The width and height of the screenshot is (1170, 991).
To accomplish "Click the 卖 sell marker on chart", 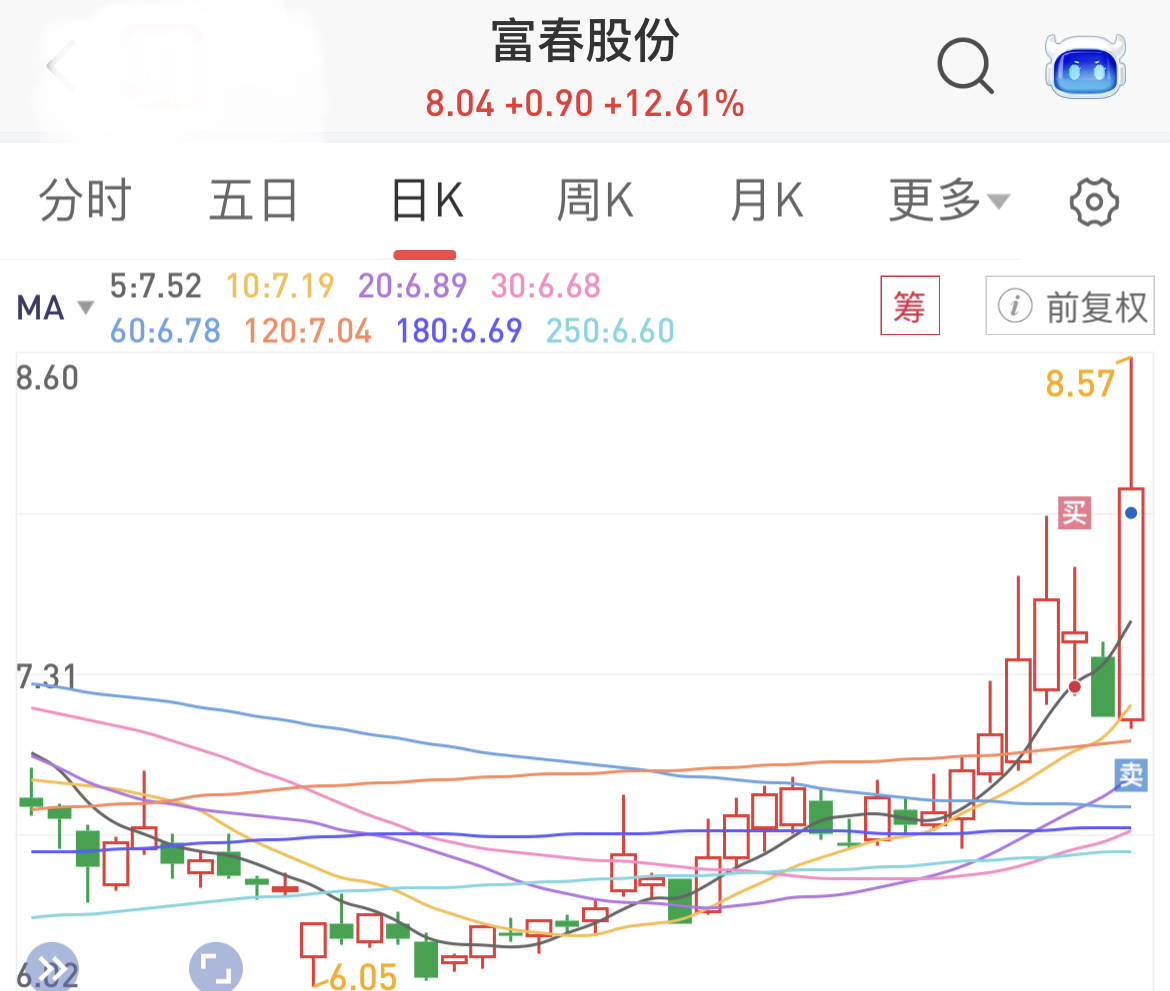I will 1131,774.
